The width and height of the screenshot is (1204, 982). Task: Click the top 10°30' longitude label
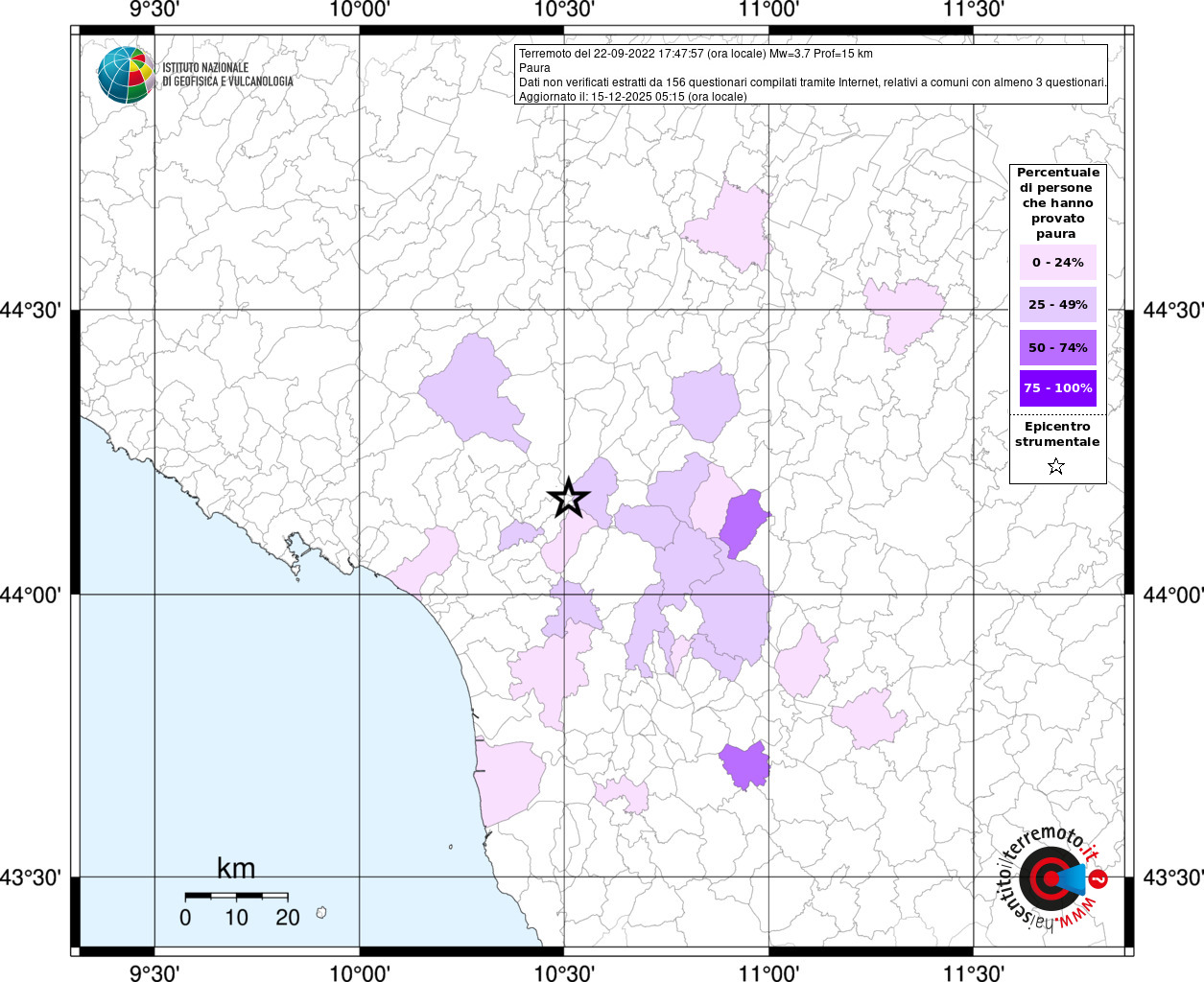(x=564, y=10)
